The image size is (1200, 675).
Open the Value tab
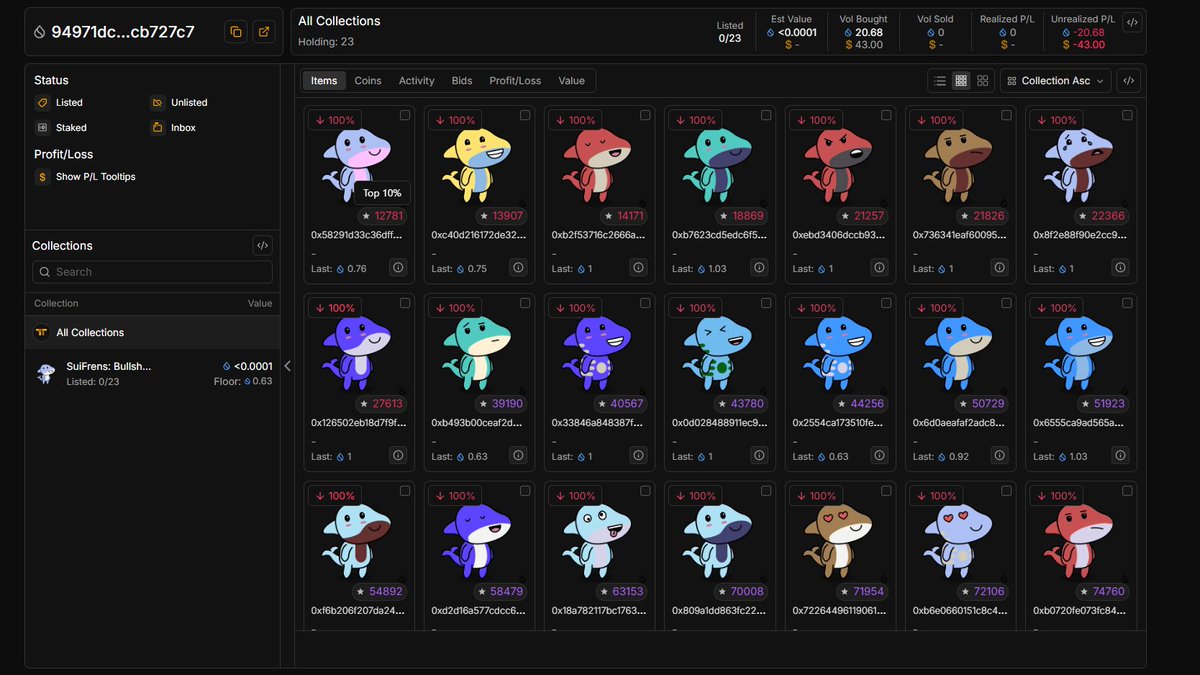tap(571, 81)
